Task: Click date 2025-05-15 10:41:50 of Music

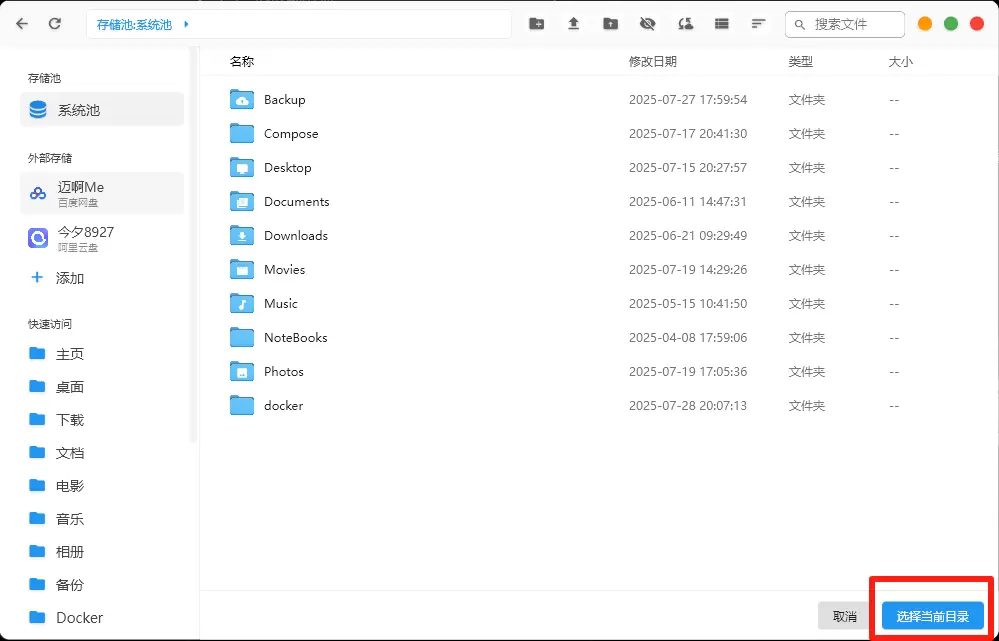Action: coord(688,303)
